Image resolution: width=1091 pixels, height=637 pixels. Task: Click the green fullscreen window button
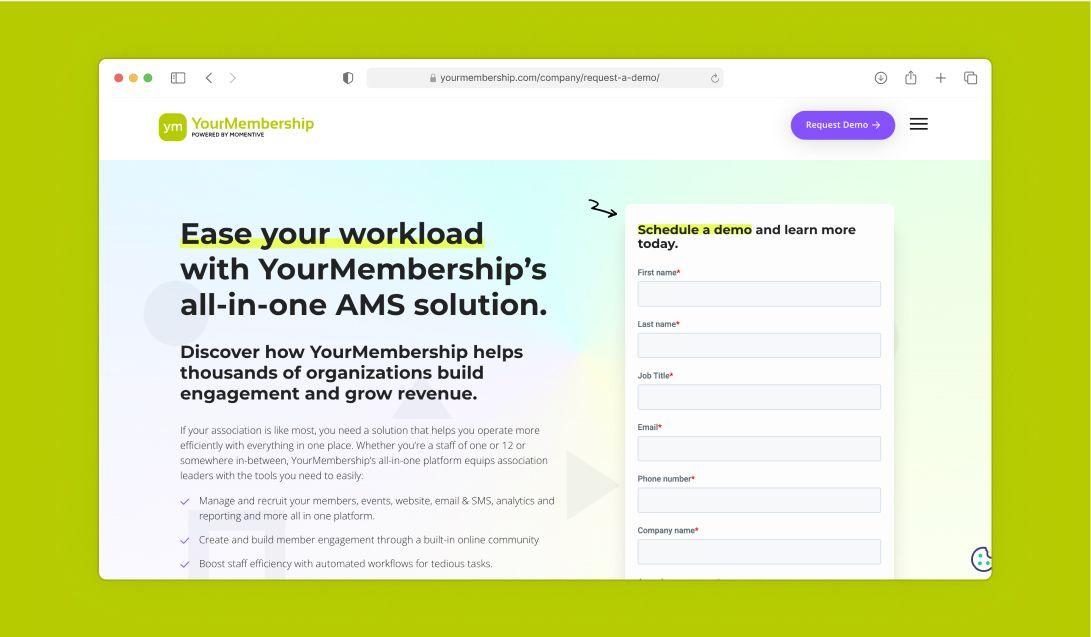(x=148, y=78)
